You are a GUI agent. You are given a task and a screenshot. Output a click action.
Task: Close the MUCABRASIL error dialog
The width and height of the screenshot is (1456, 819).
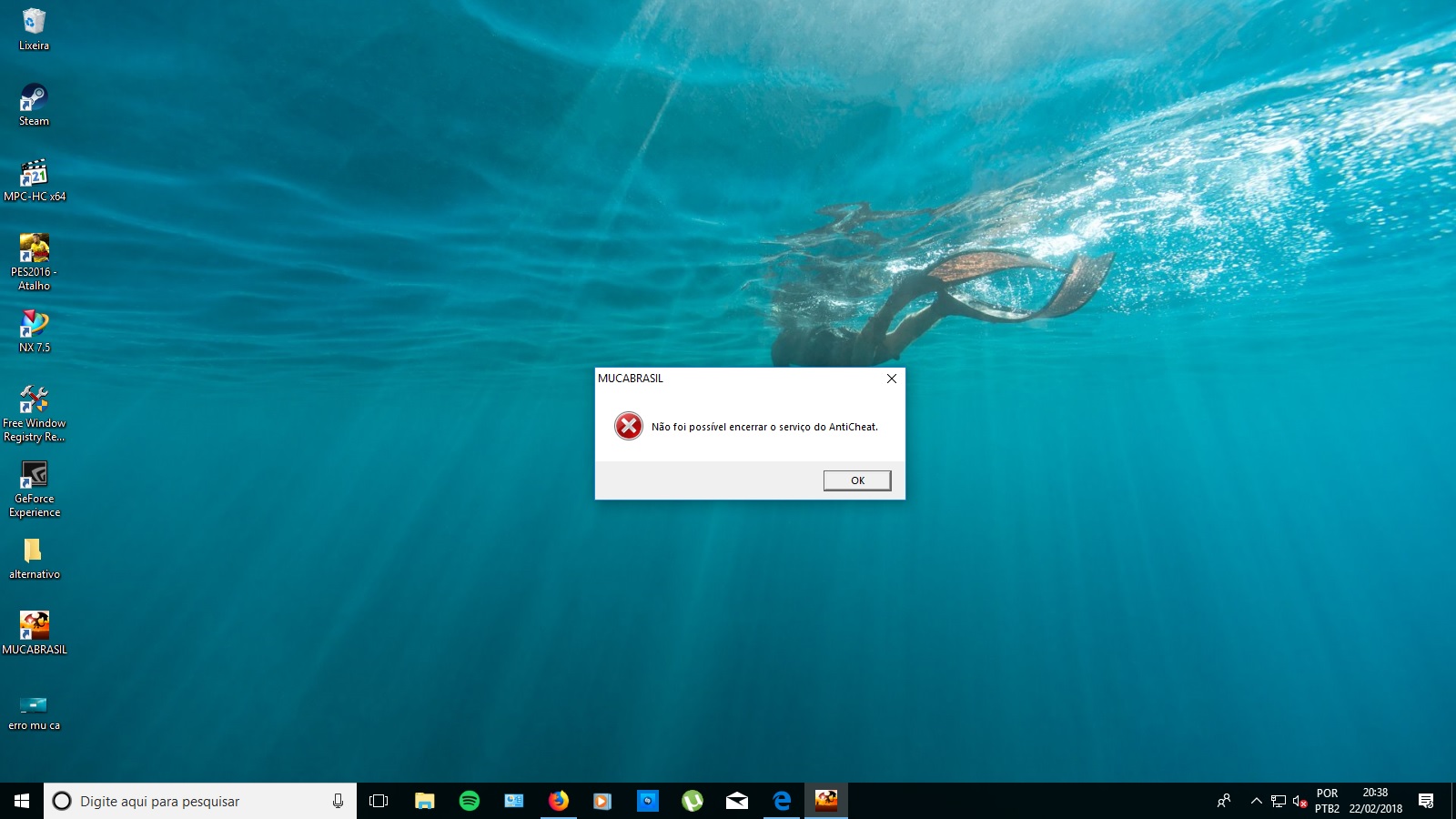coord(891,379)
